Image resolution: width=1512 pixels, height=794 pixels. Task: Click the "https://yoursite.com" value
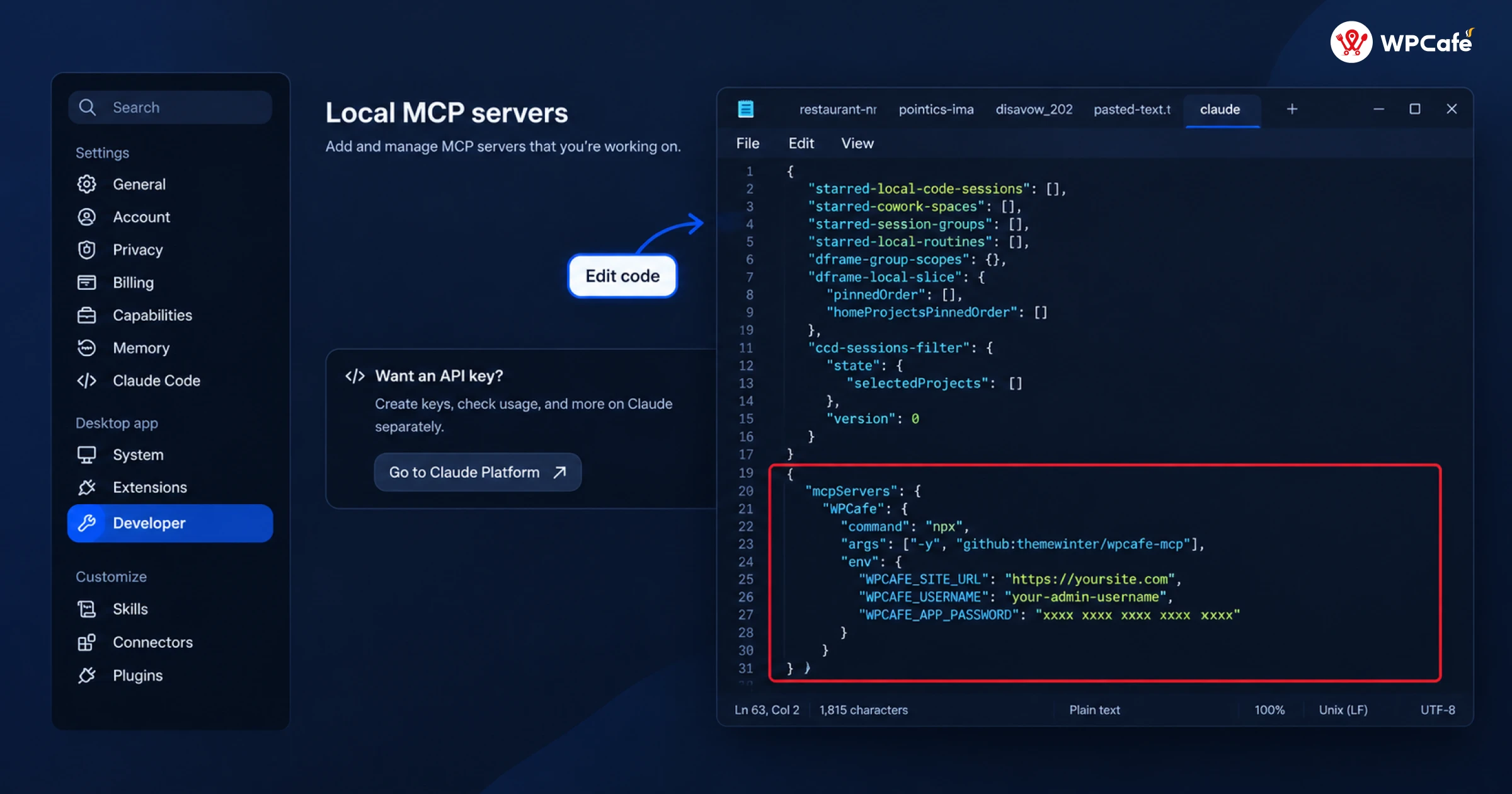[1090, 579]
